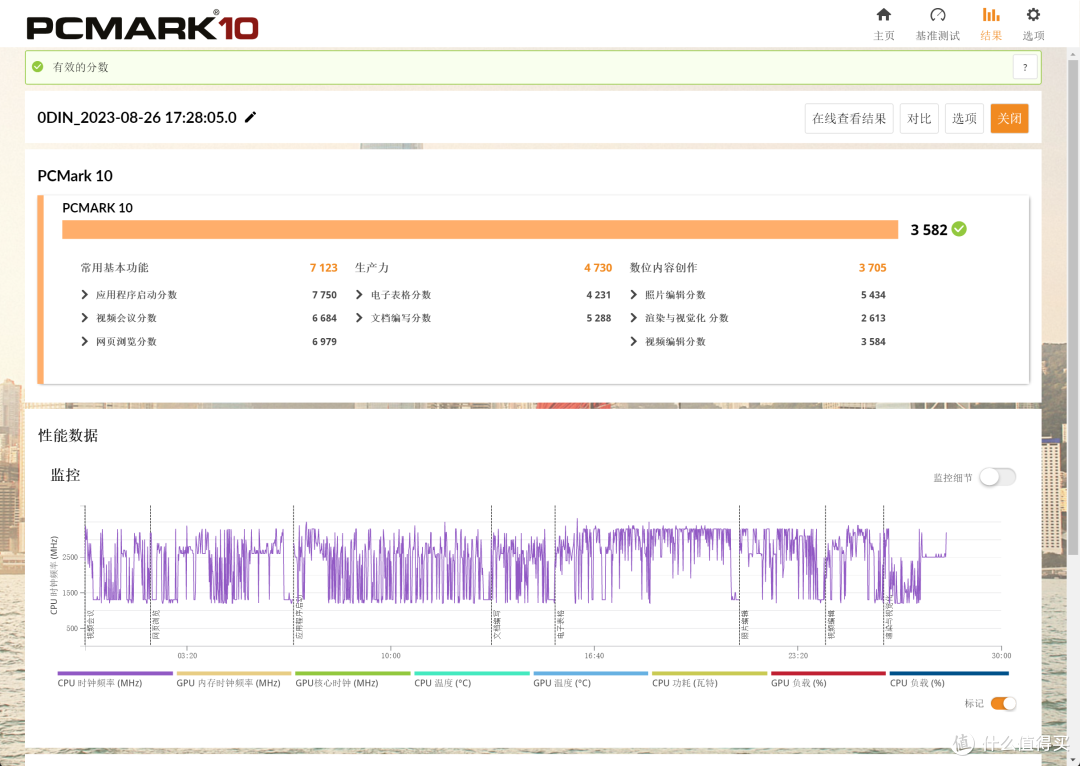The height and width of the screenshot is (766, 1080).
Task: Click the PCMark 10 logo
Action: (x=142, y=27)
